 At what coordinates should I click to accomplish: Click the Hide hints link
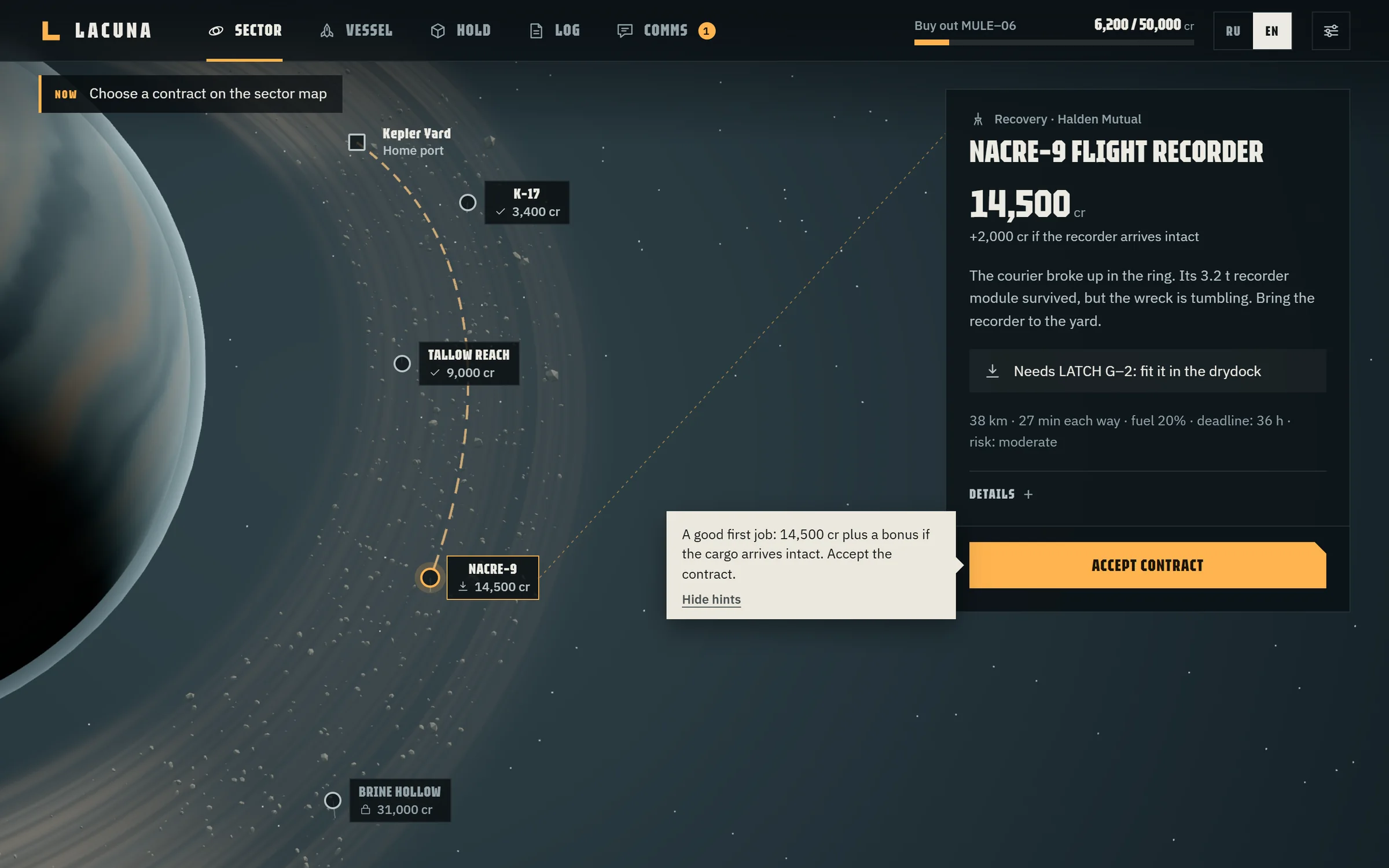tap(711, 599)
